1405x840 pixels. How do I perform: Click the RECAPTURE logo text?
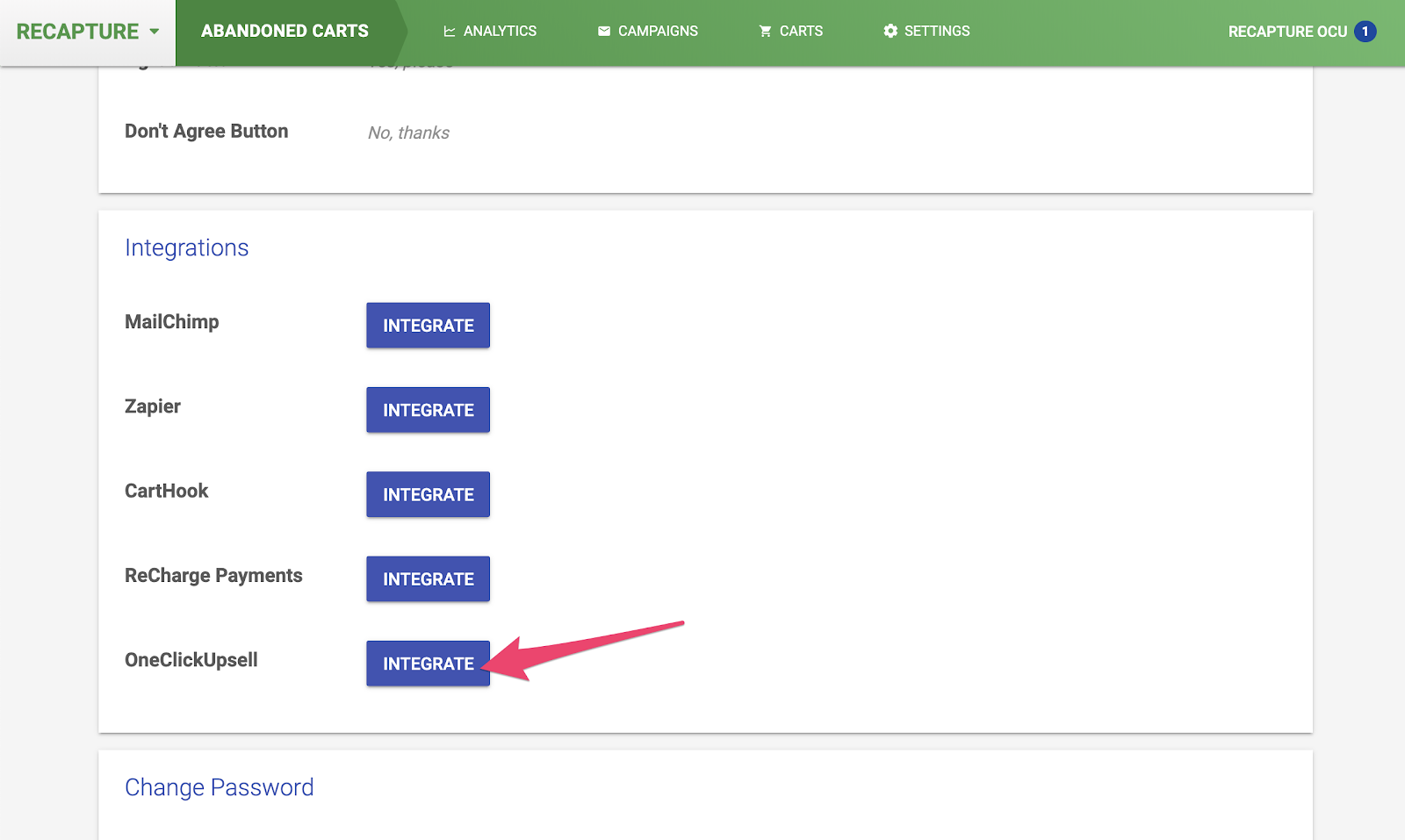[x=77, y=32]
